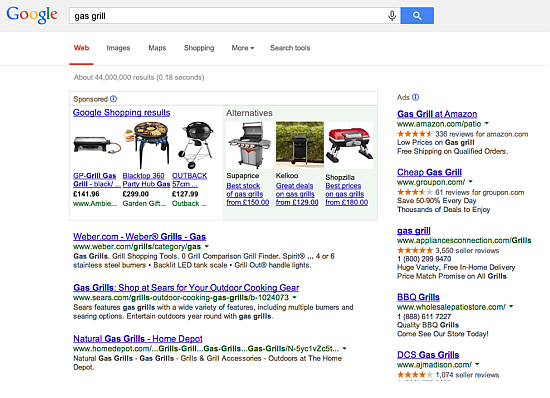This screenshot has height=398, width=550.
Task: Click the Supaprice stainless grill image
Action: [x=249, y=145]
